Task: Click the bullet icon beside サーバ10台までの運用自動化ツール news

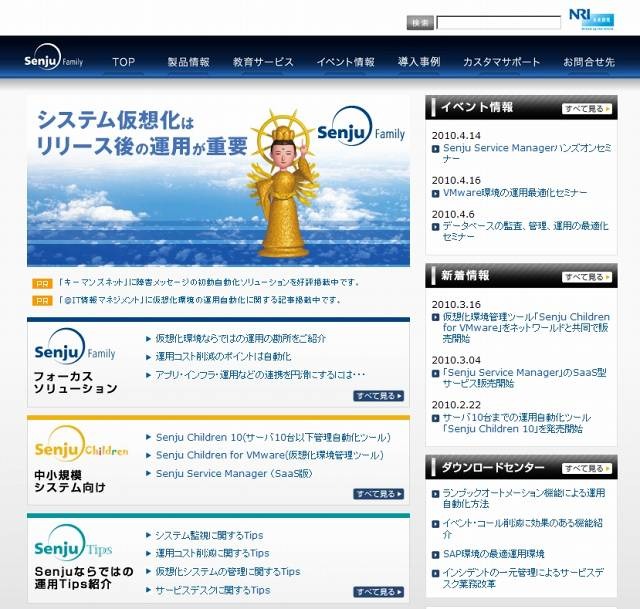Action: pos(436,418)
